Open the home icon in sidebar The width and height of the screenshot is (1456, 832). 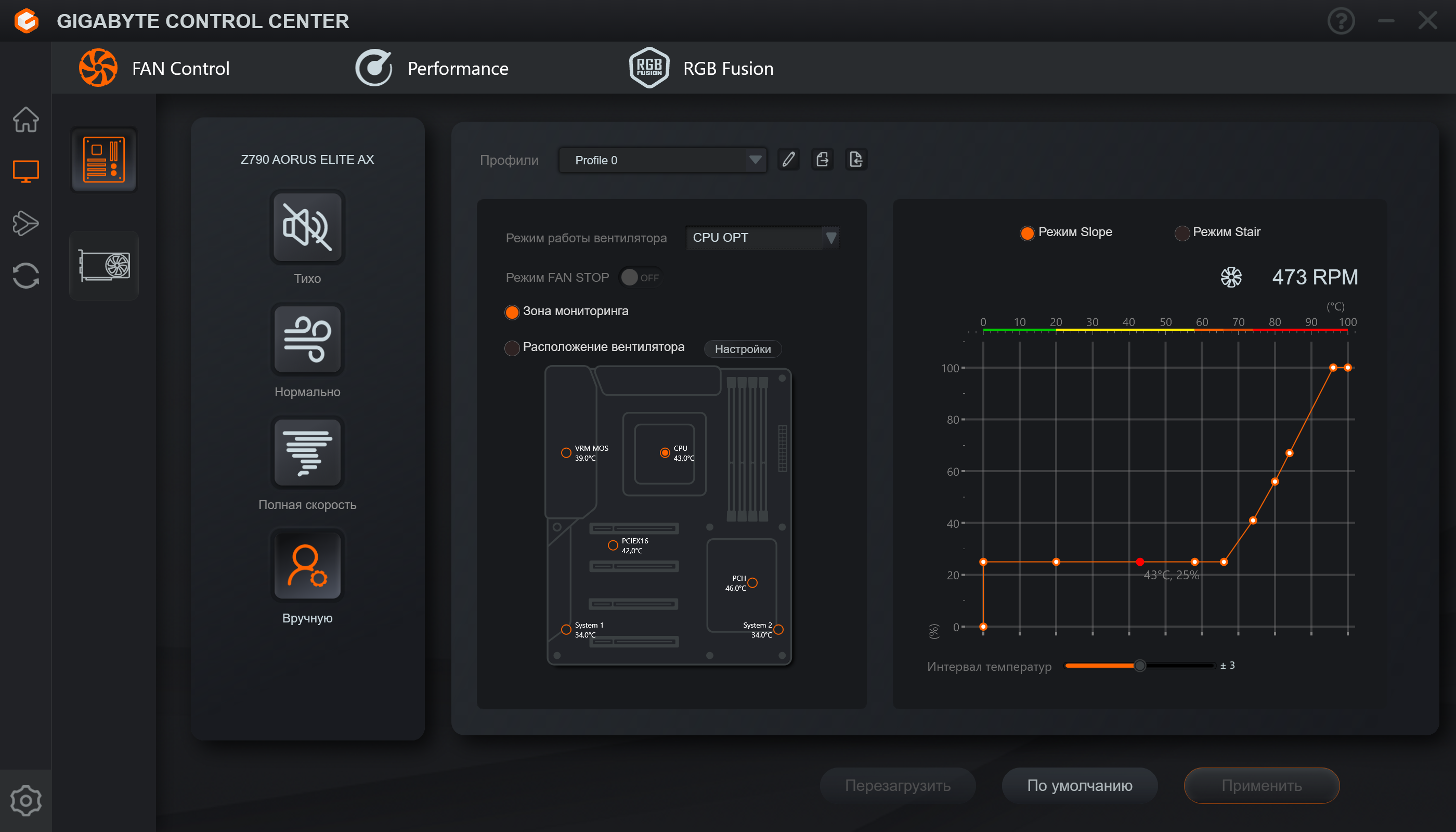25,120
